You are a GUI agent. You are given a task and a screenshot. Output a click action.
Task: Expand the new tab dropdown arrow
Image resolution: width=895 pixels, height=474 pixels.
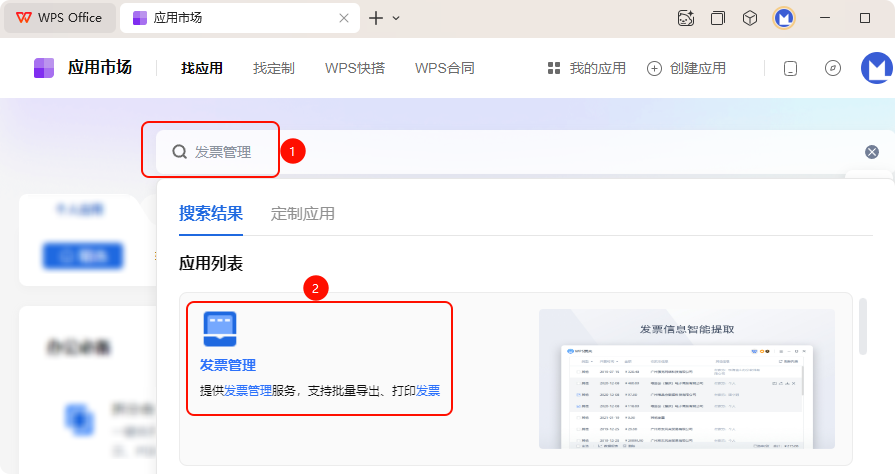point(396,18)
